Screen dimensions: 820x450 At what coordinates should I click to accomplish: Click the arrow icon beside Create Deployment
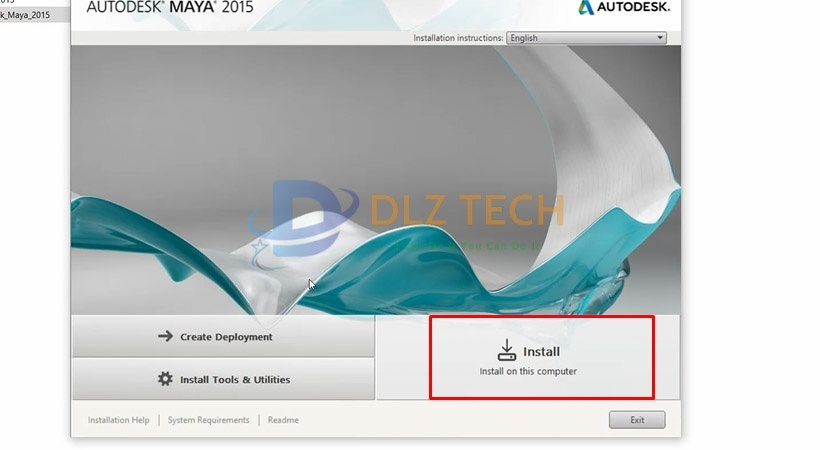pyautogui.click(x=165, y=336)
